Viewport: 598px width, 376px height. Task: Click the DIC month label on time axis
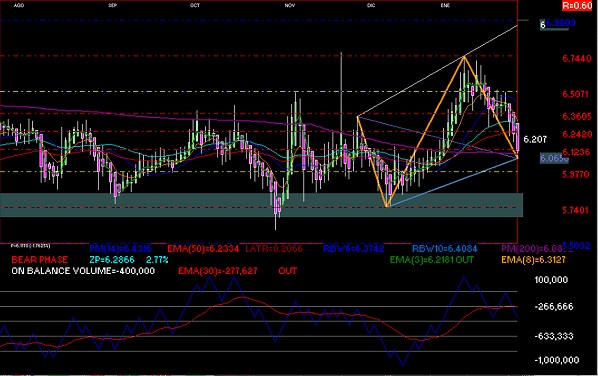(371, 5)
